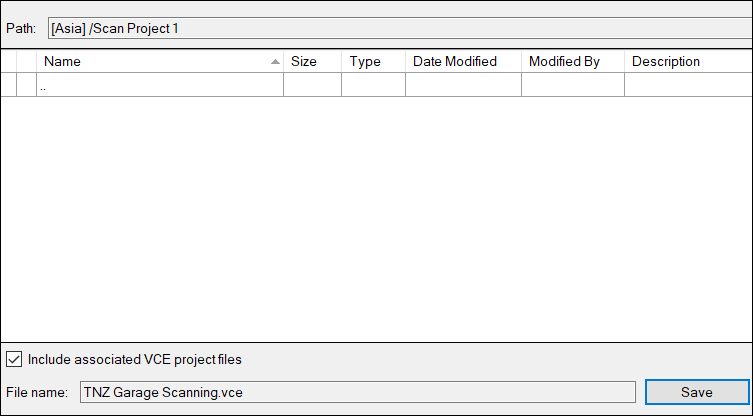Click the empty area of the file list
The image size is (753, 416).
coord(376,220)
